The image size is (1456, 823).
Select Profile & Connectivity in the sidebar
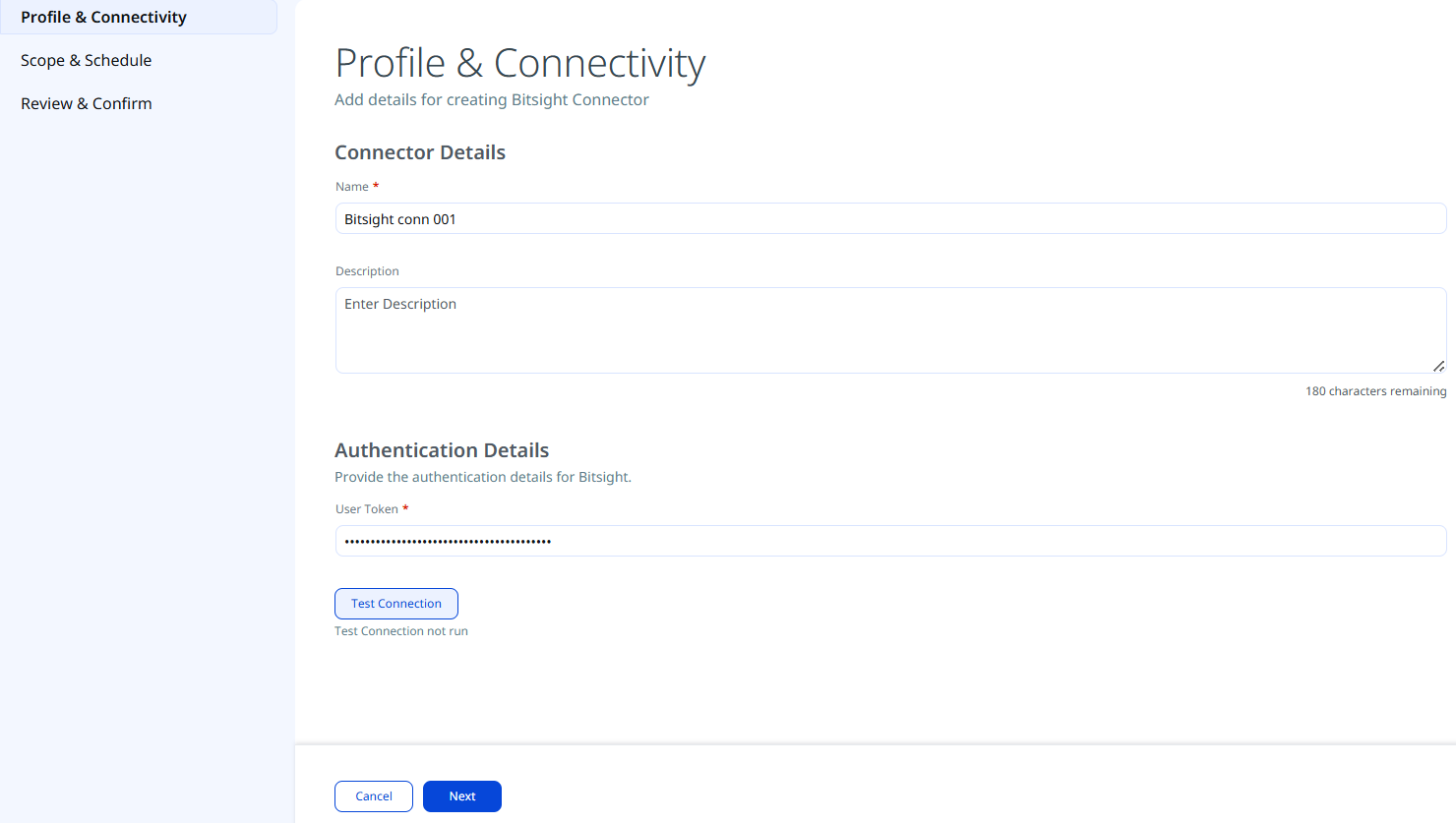click(138, 17)
